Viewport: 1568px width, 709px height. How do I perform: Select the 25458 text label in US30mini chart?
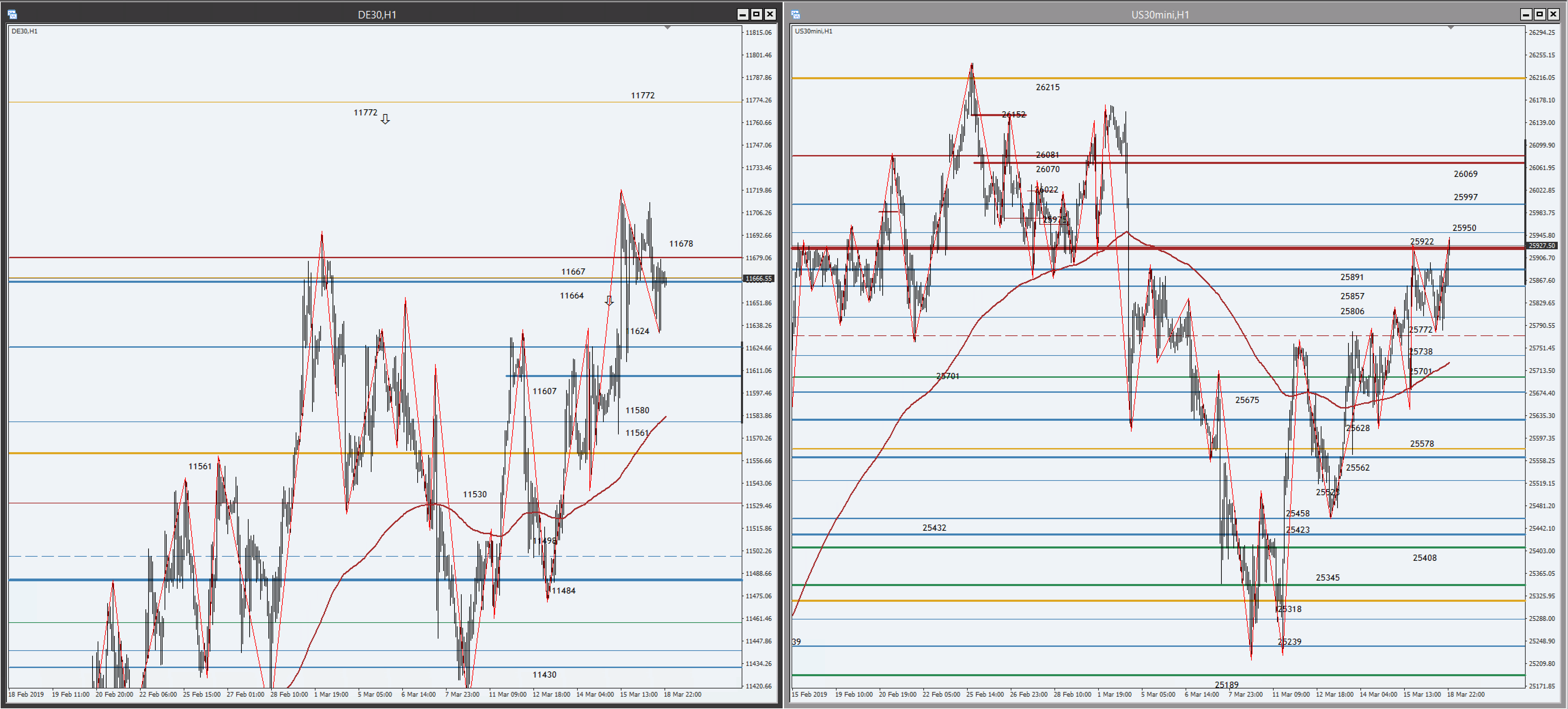(1298, 514)
